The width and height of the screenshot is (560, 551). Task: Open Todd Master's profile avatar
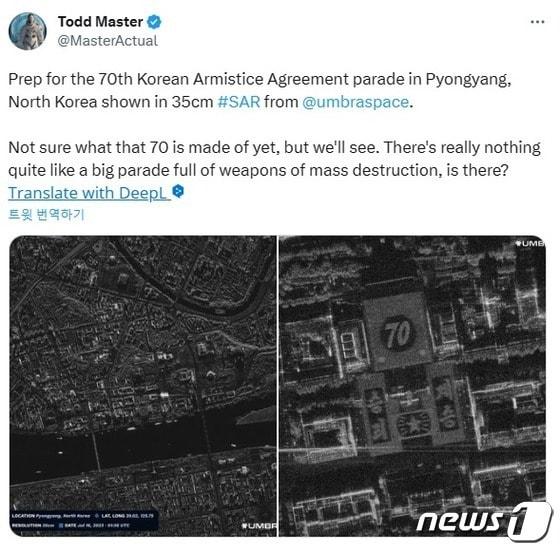point(28,31)
